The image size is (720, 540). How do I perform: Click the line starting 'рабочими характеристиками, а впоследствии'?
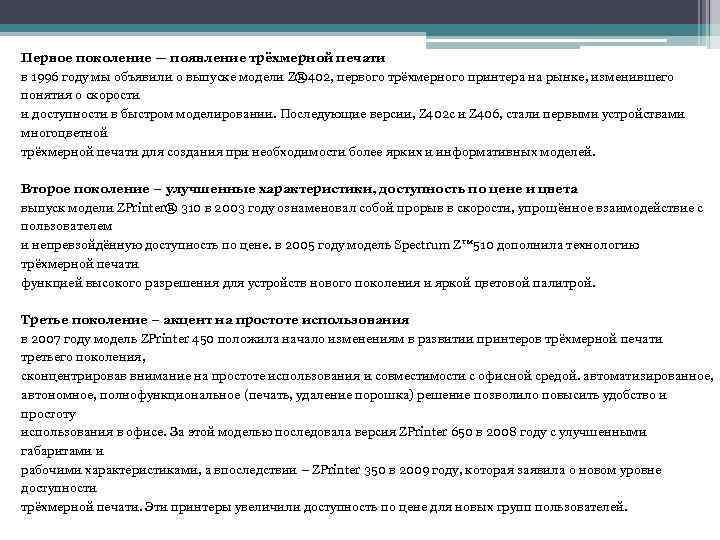[x=341, y=470]
